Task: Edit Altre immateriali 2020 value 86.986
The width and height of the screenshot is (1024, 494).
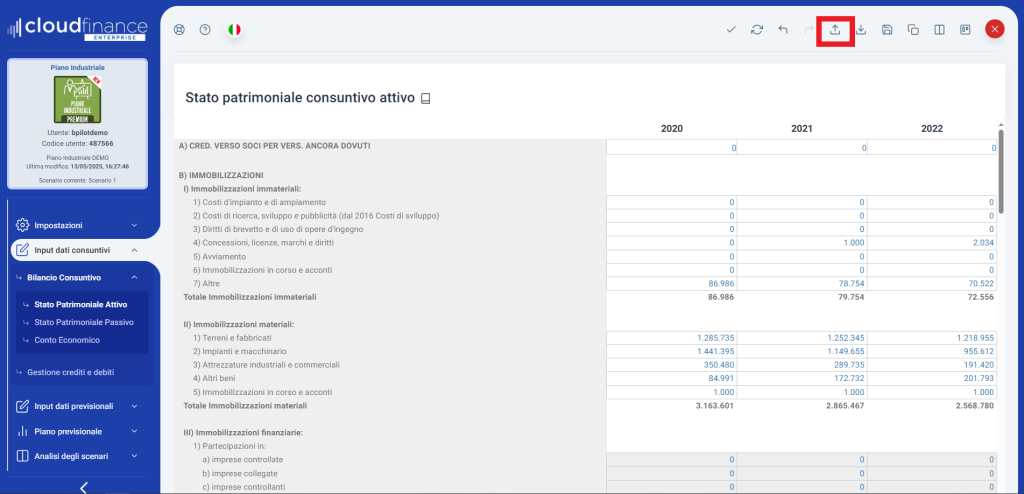Action: coord(671,284)
